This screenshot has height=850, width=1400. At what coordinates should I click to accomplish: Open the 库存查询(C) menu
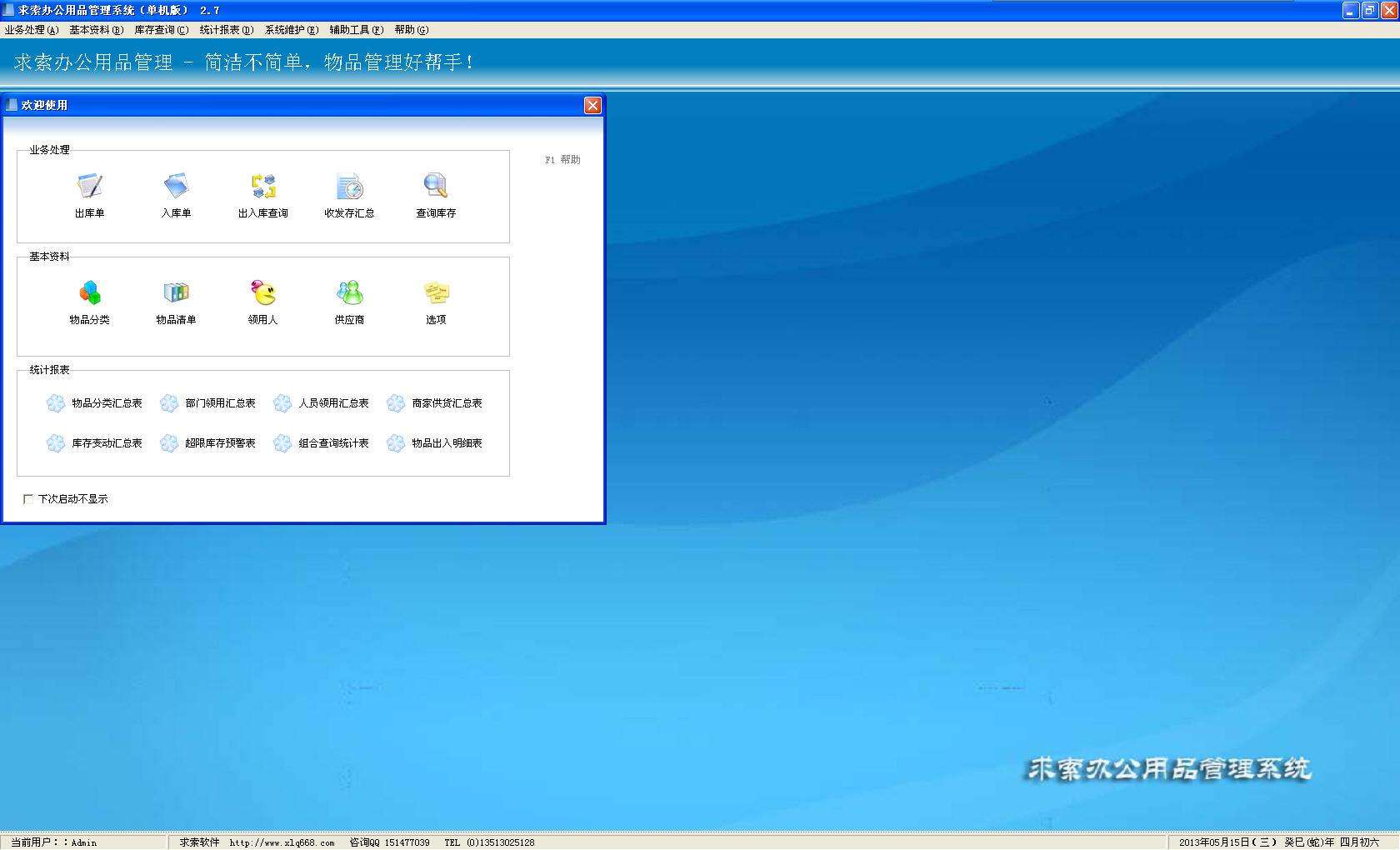click(161, 30)
